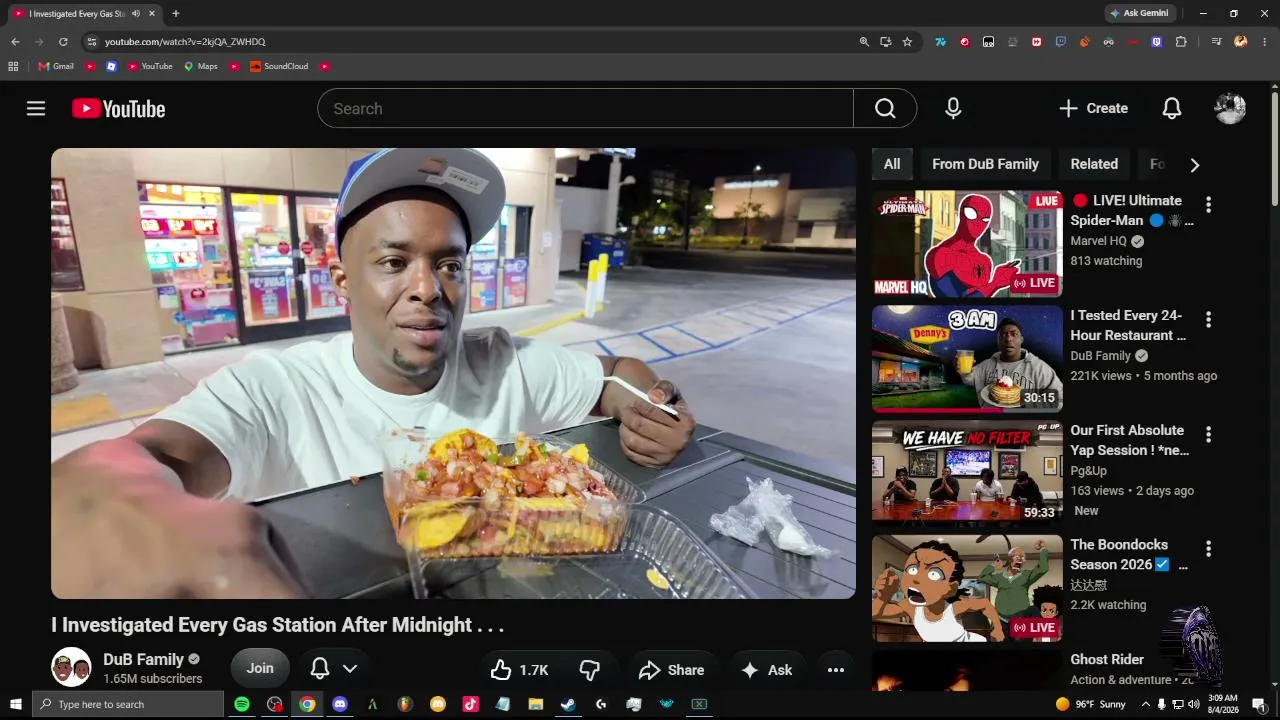Open the taskbar clock showing 3:09 AM

pos(1223,704)
